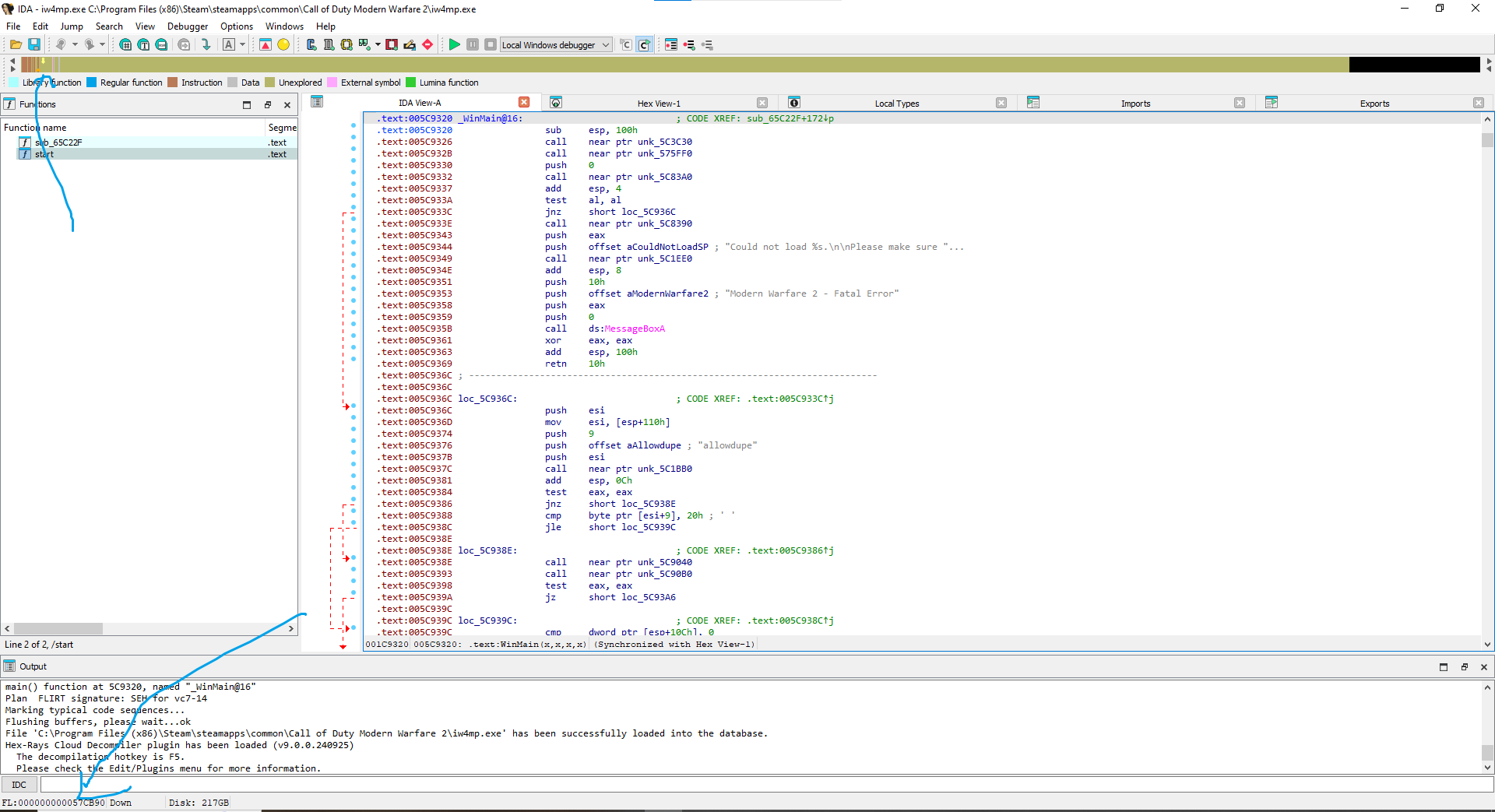Expand the dropdown beside the 'A' icon
Image resolution: width=1495 pixels, height=812 pixels.
(x=242, y=44)
